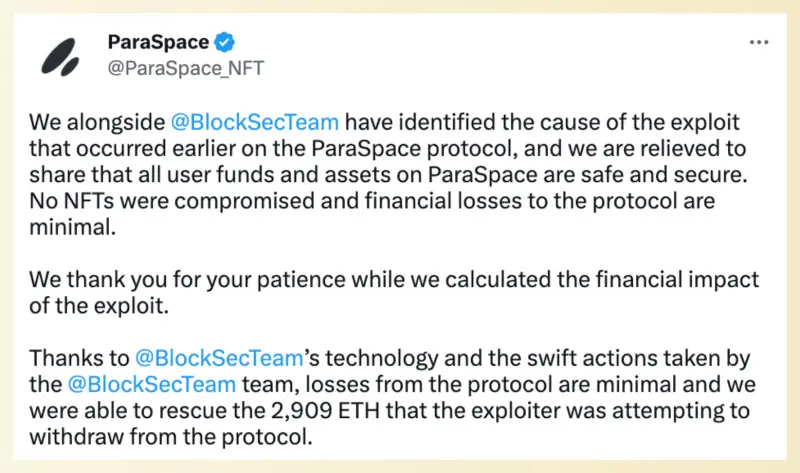Click the blue verified badge
Viewport: 800px width, 473px height.
click(227, 43)
